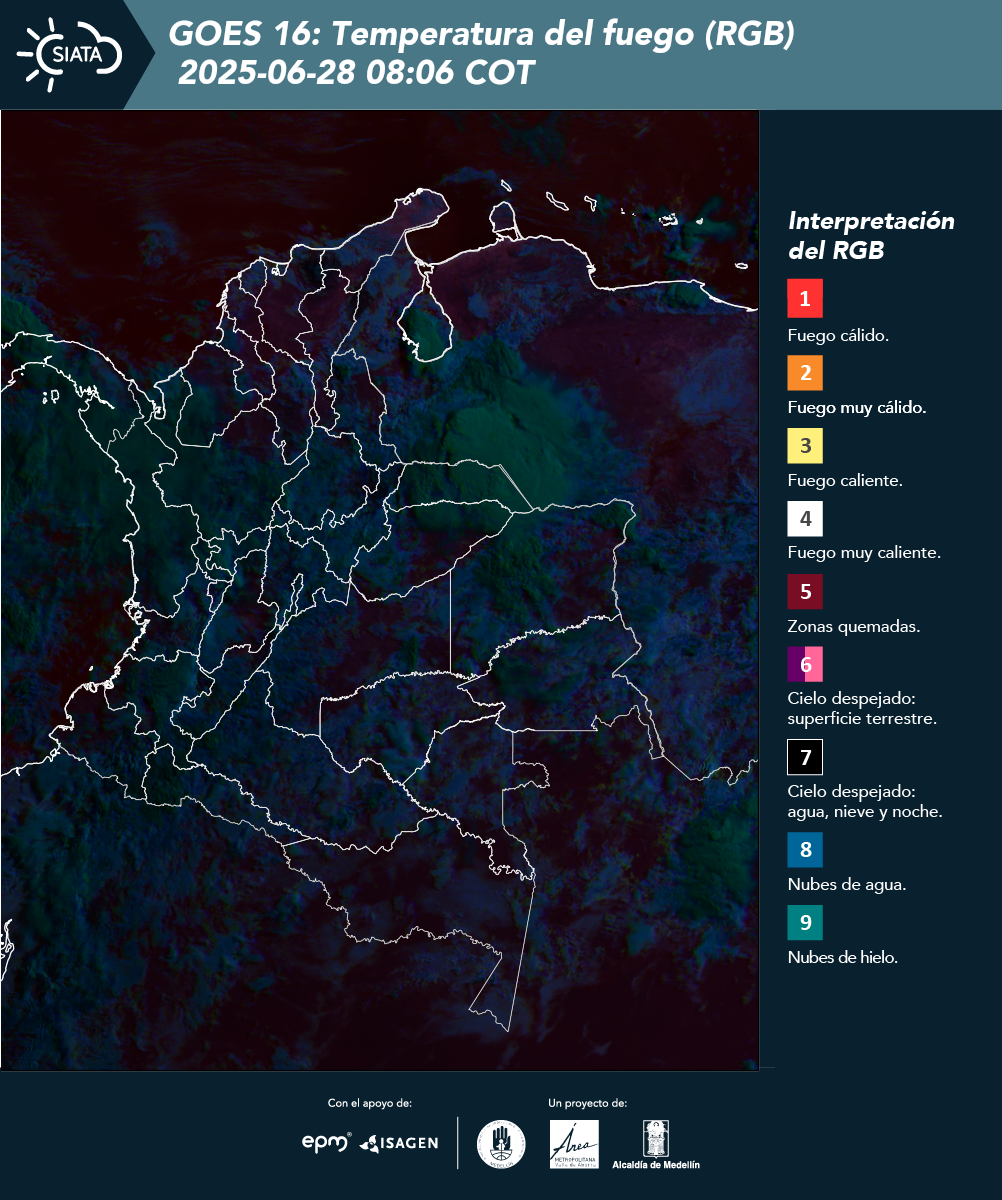
Task: Select the blue swatch numbered 8
Action: pos(805,850)
